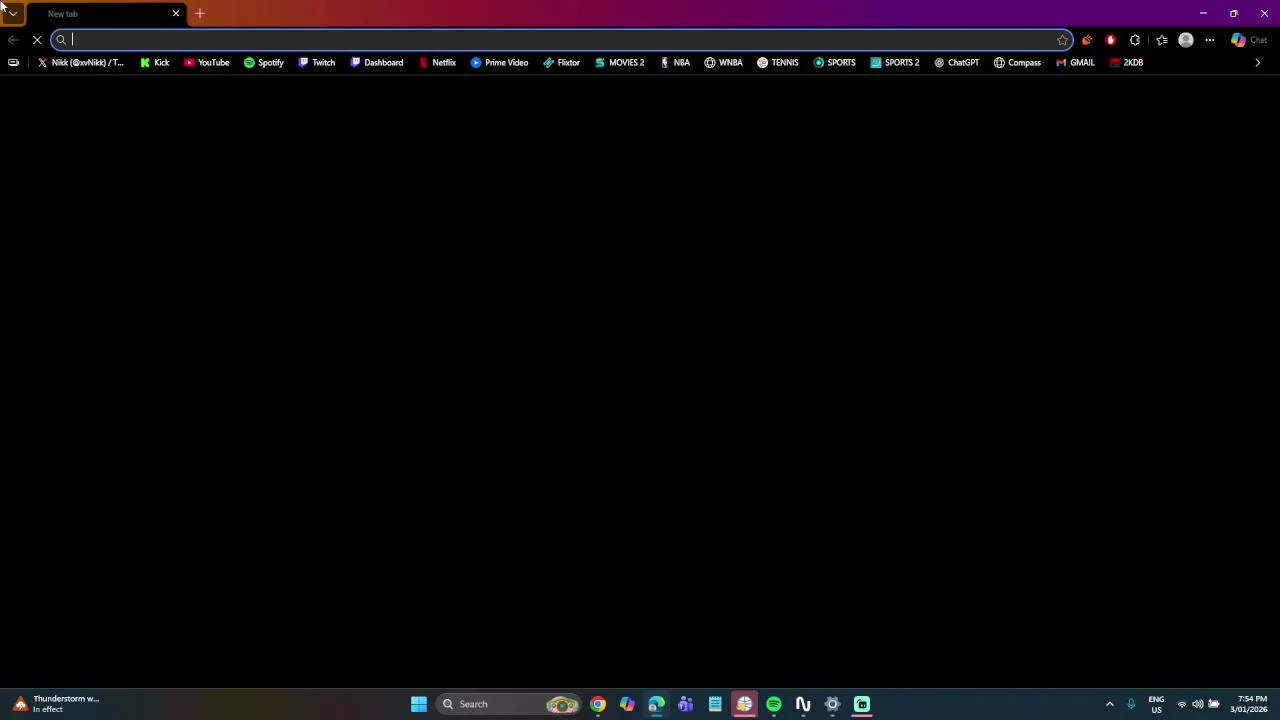This screenshot has width=1280, height=720.
Task: Open the tab groups icon left of bookmarks
Action: click(x=13, y=62)
